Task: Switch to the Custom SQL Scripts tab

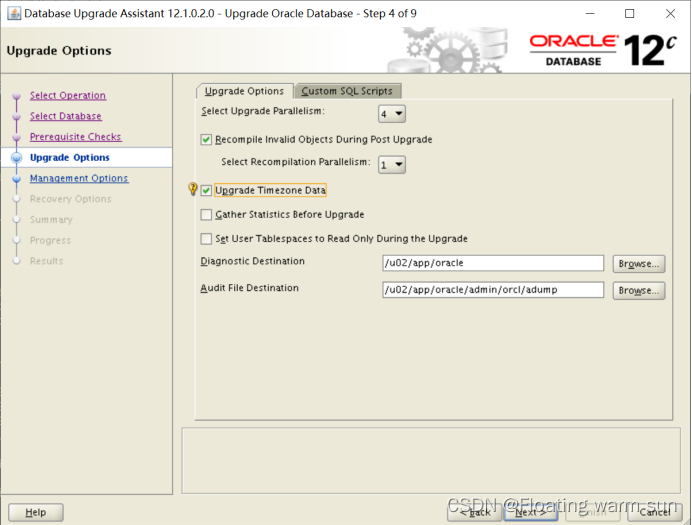Action: point(347,91)
